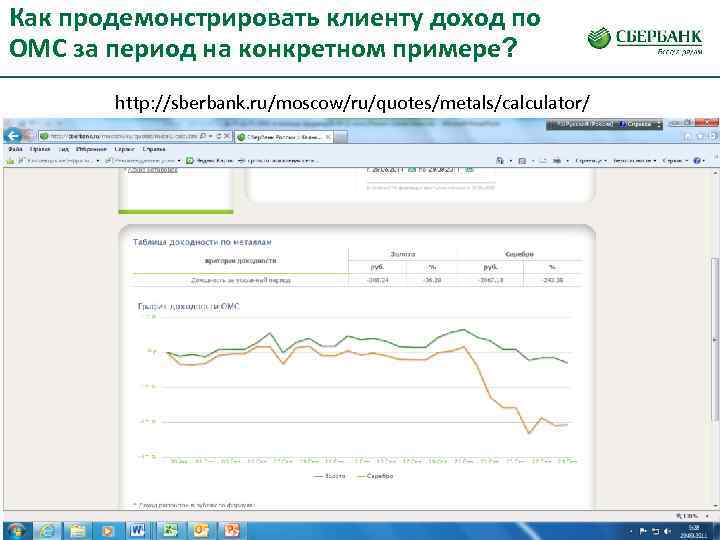Image resolution: width=720 pixels, height=540 pixels.
Task: Open the Избранное menu
Action: [x=91, y=149]
